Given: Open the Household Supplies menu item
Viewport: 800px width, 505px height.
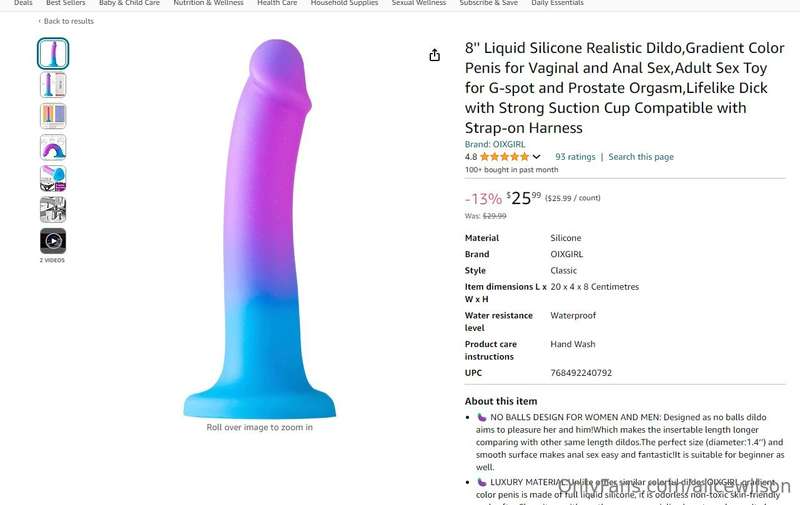Looking at the screenshot, I should click(x=344, y=3).
